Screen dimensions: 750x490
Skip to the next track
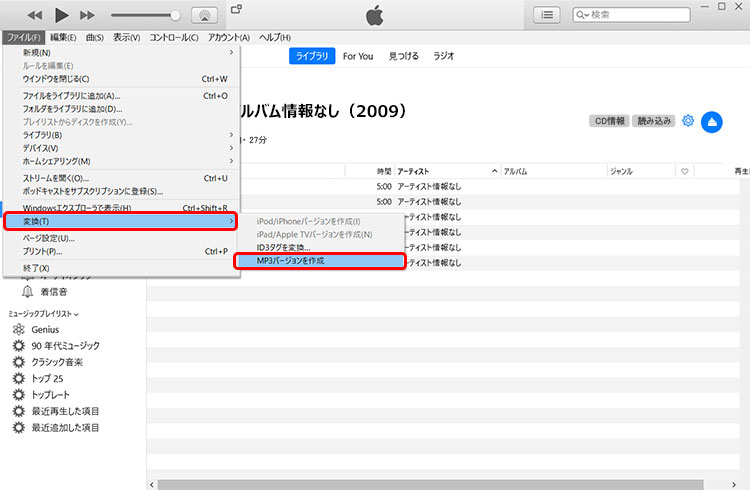coord(87,15)
